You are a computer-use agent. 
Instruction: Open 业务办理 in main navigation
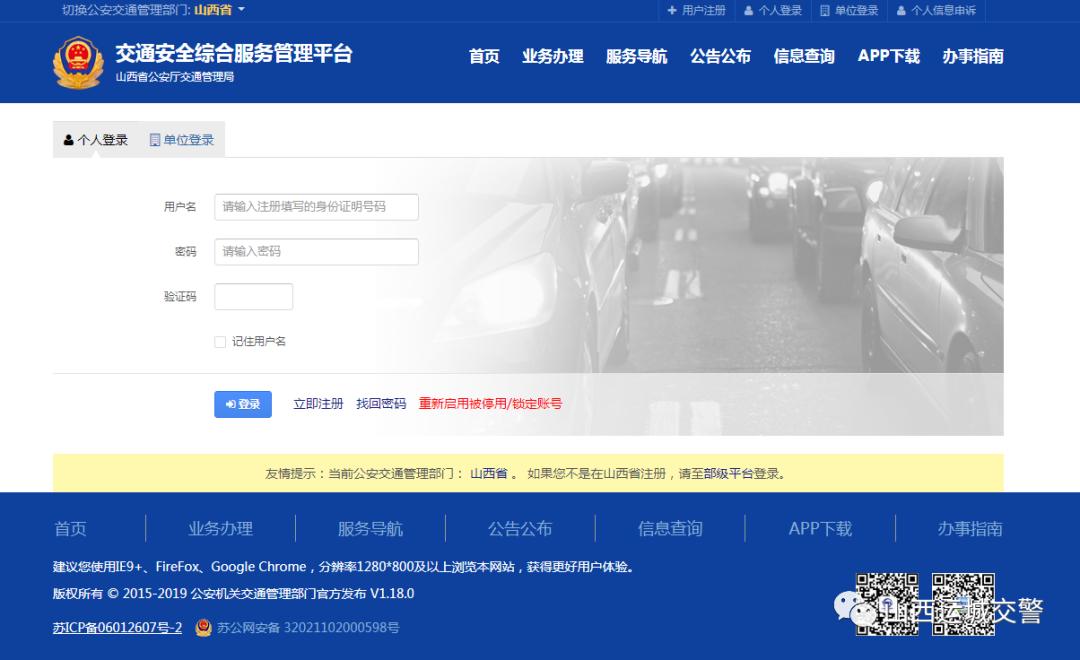pyautogui.click(x=552, y=56)
